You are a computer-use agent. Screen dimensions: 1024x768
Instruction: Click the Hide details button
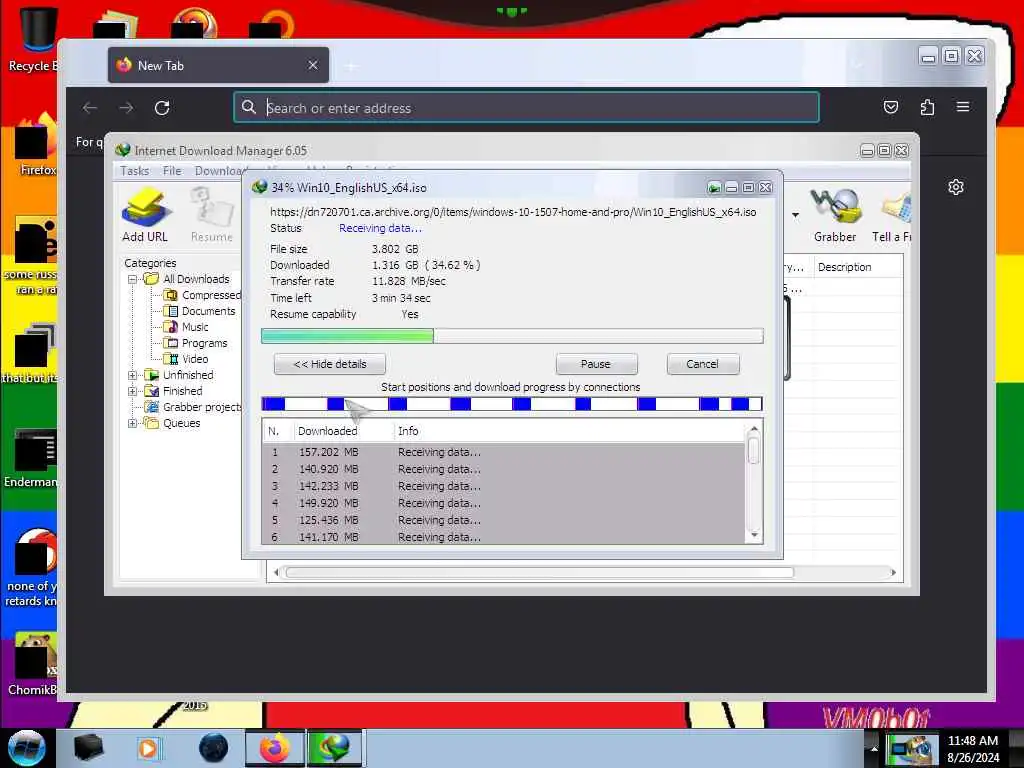click(x=330, y=364)
